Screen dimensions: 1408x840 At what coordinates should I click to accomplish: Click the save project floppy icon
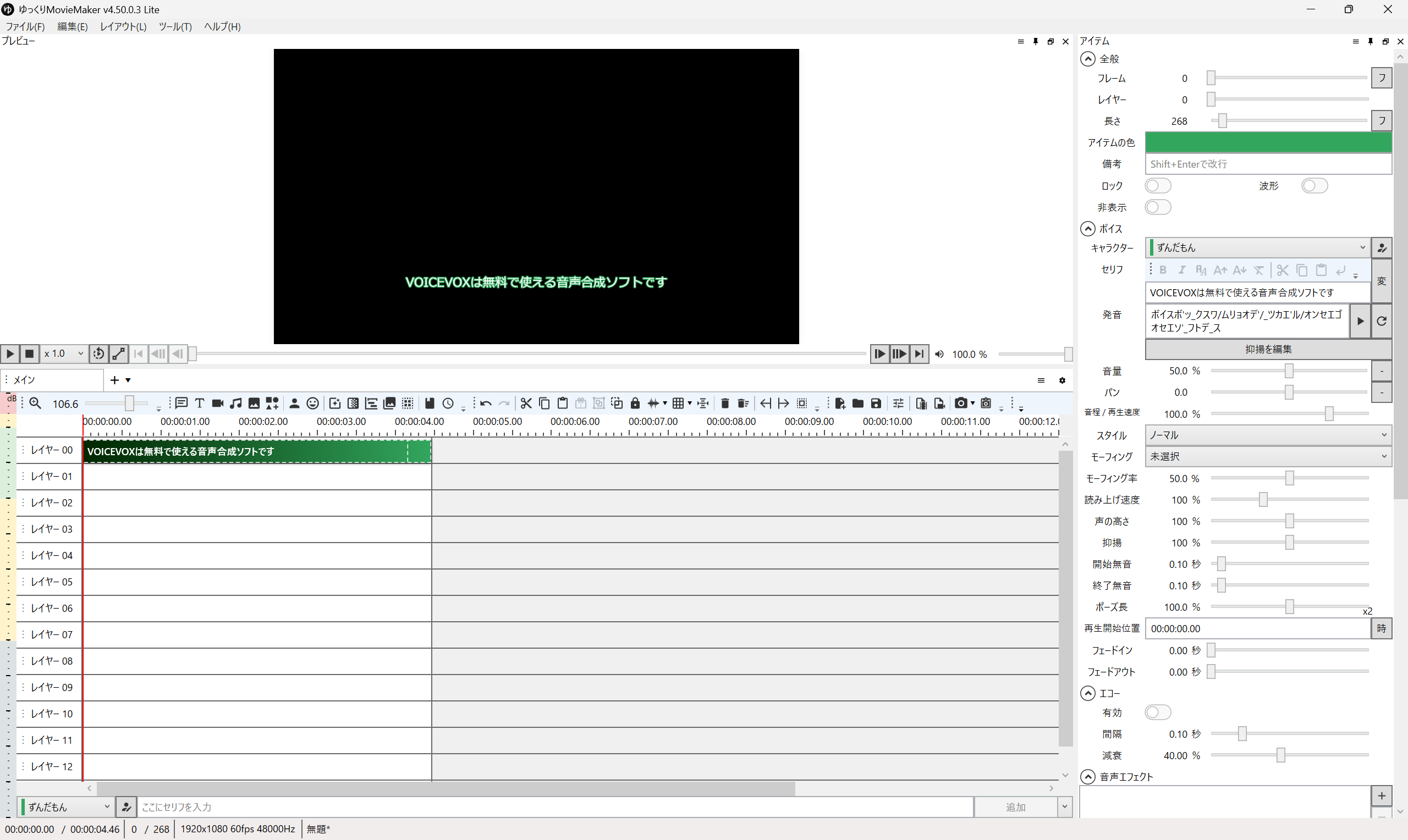(x=876, y=403)
